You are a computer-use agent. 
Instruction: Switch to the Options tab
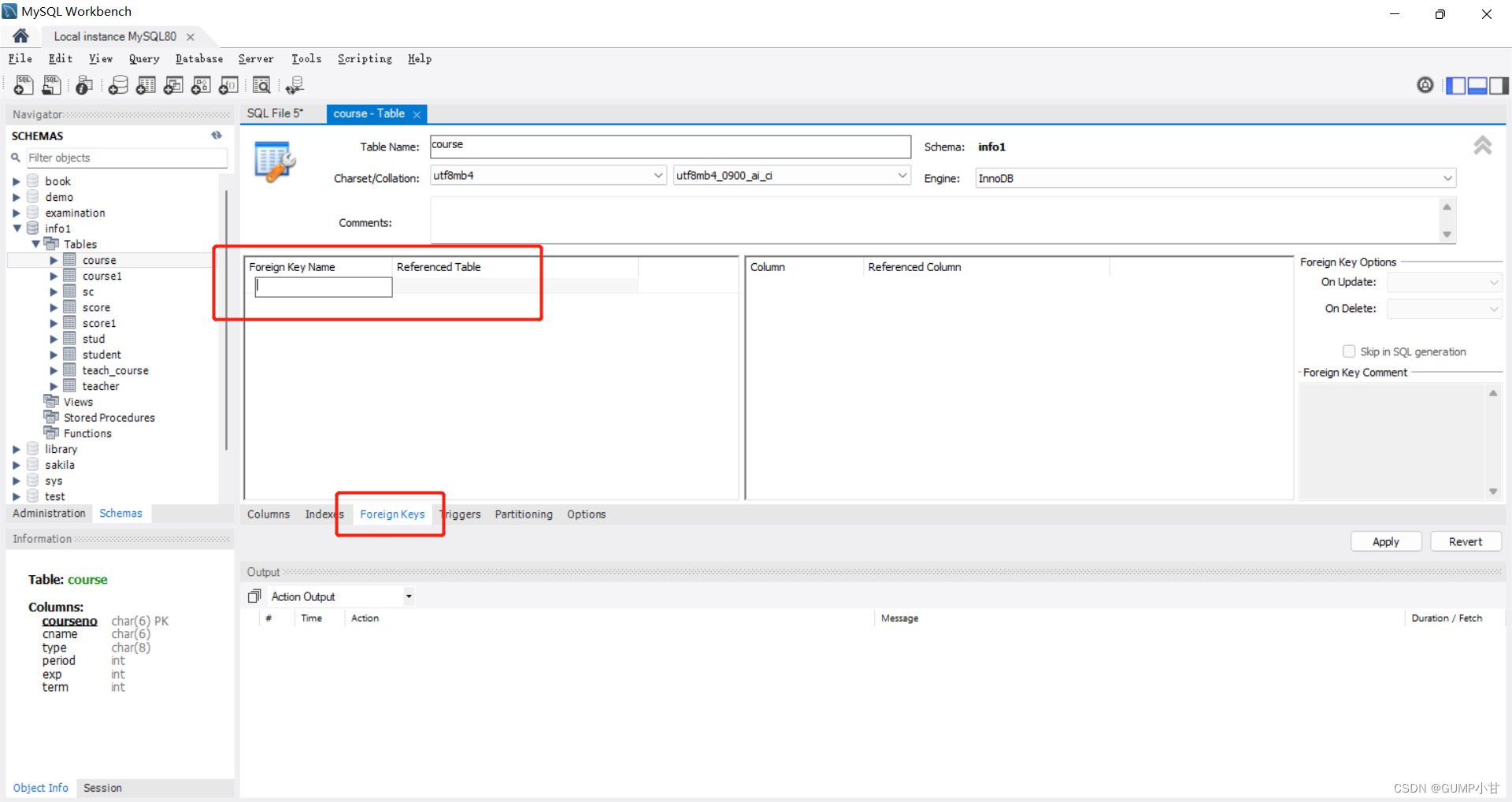click(586, 514)
